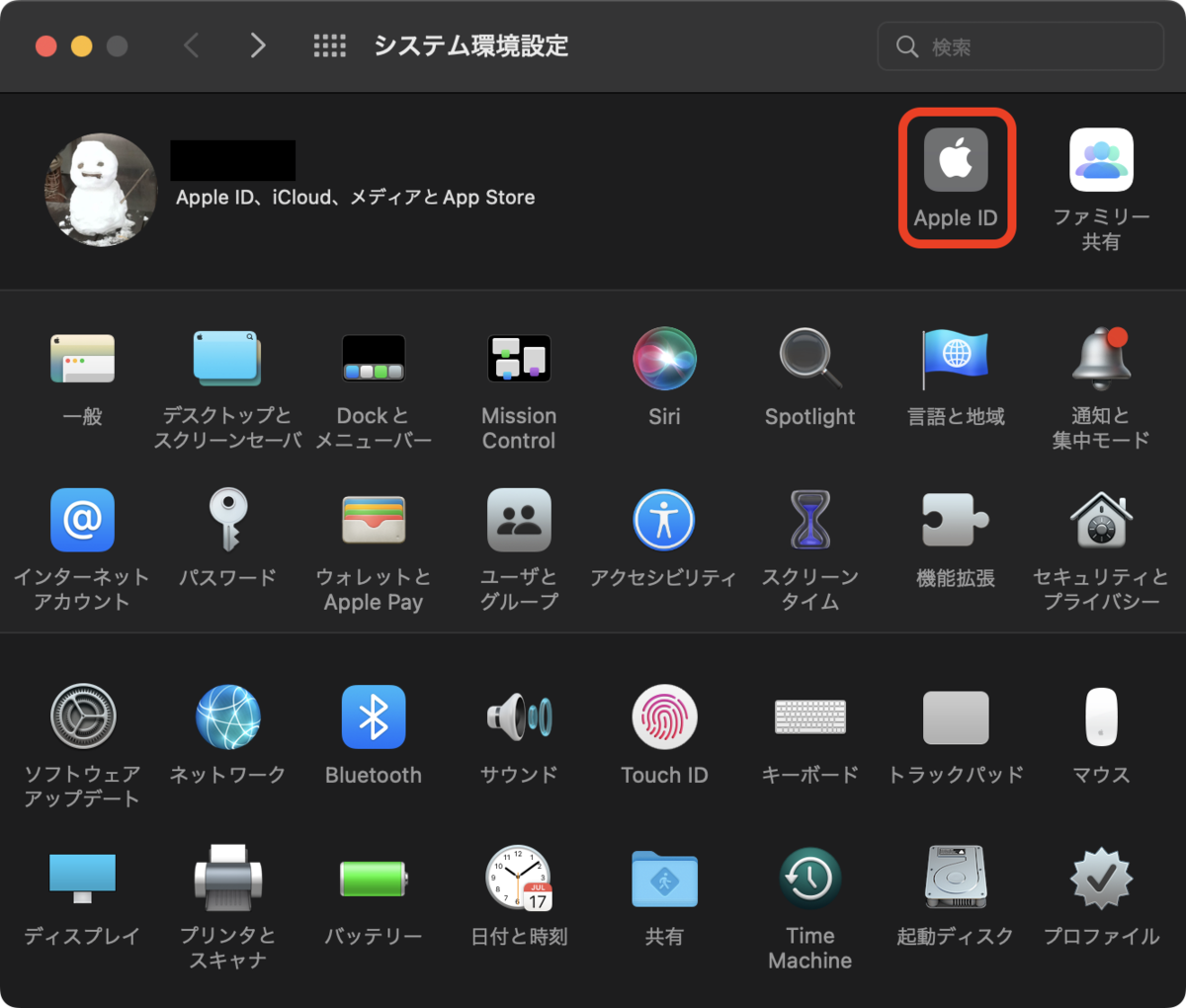Image resolution: width=1186 pixels, height=1008 pixels.
Task: Click the 検索 search field
Action: 1021,46
